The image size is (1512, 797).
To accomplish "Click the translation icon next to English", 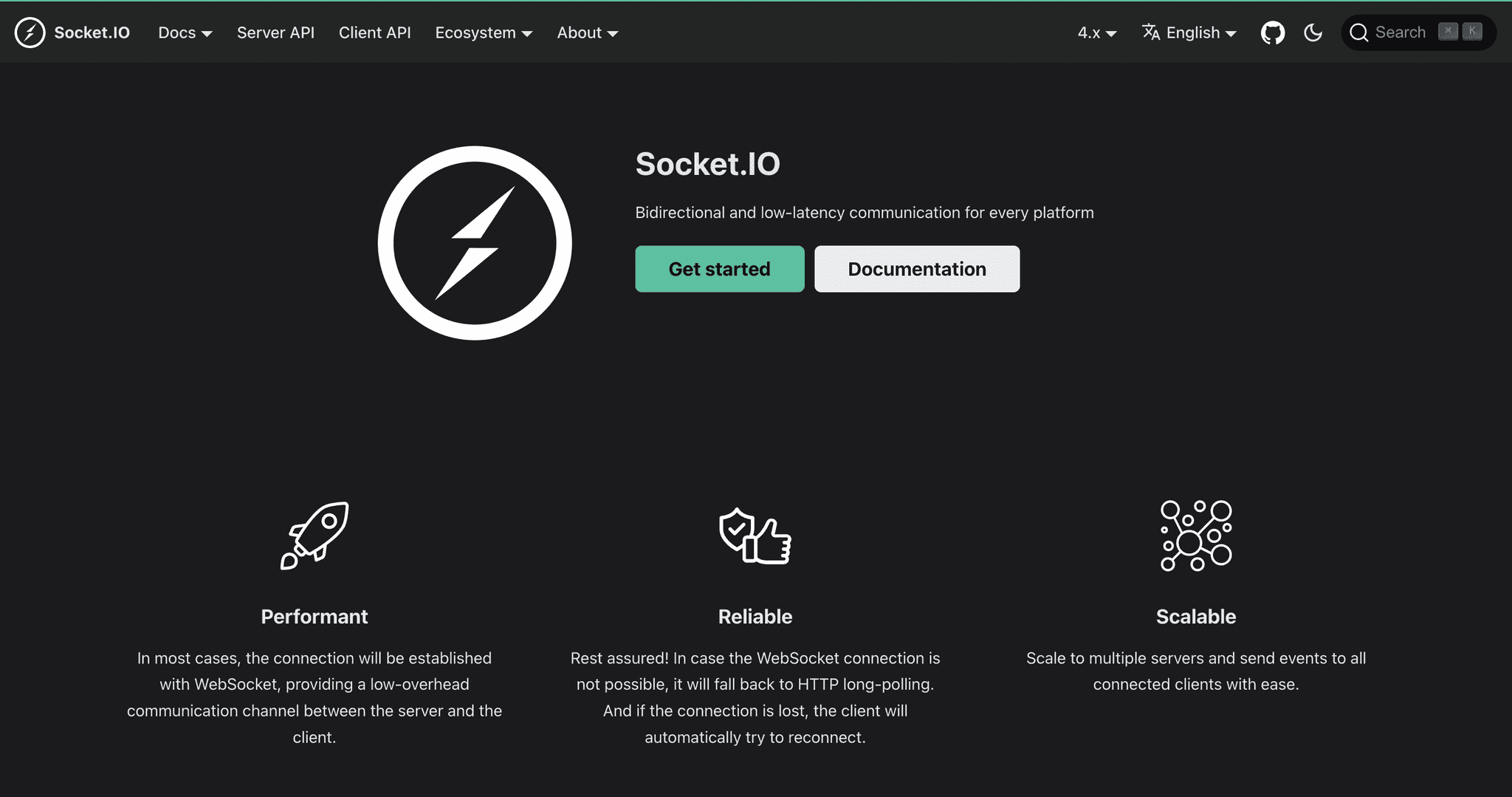I will point(1151,32).
